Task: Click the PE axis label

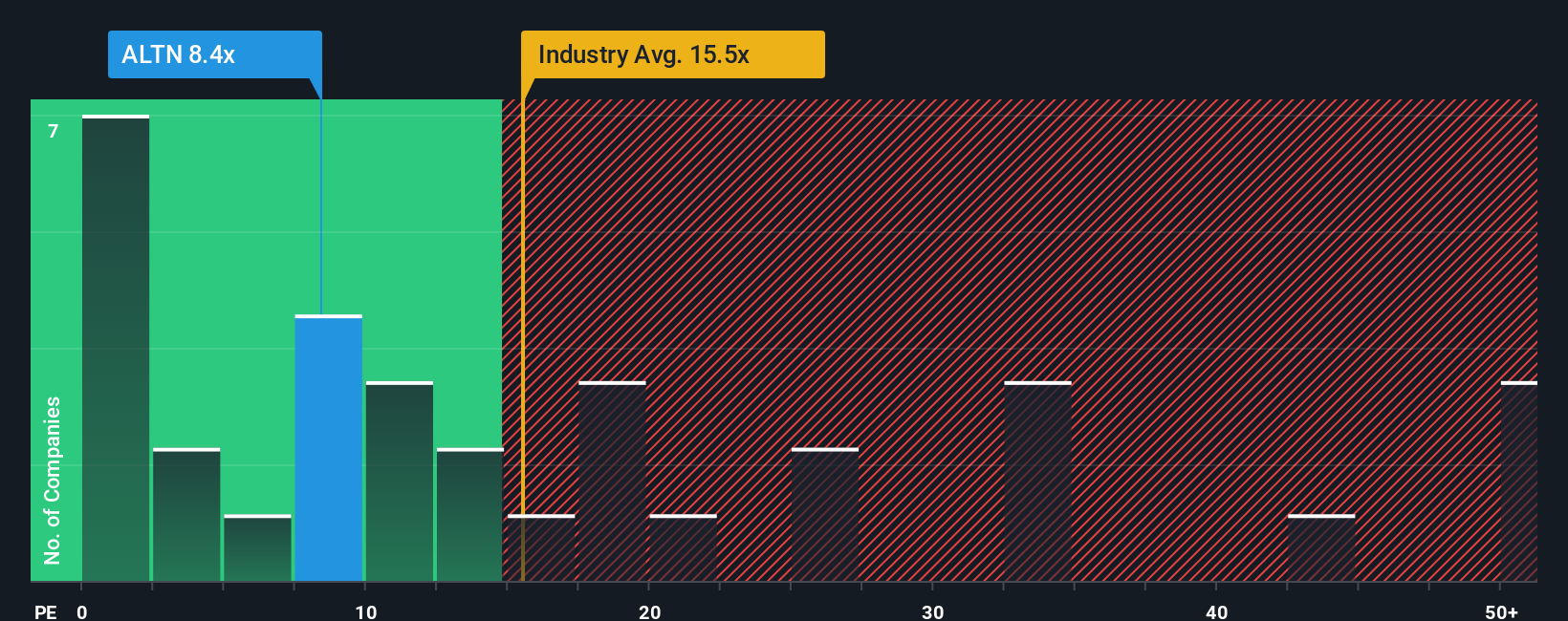Action: (45, 611)
